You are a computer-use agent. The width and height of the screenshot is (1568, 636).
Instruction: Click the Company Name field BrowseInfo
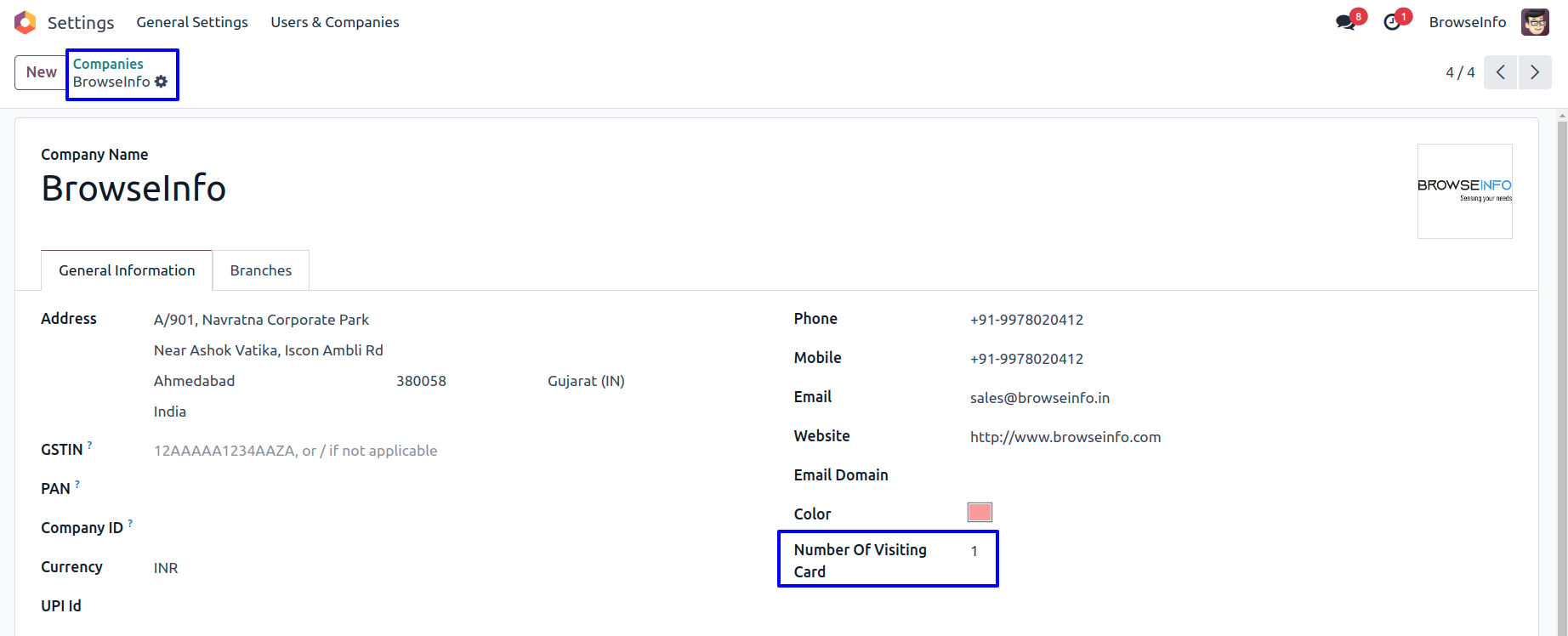[134, 188]
